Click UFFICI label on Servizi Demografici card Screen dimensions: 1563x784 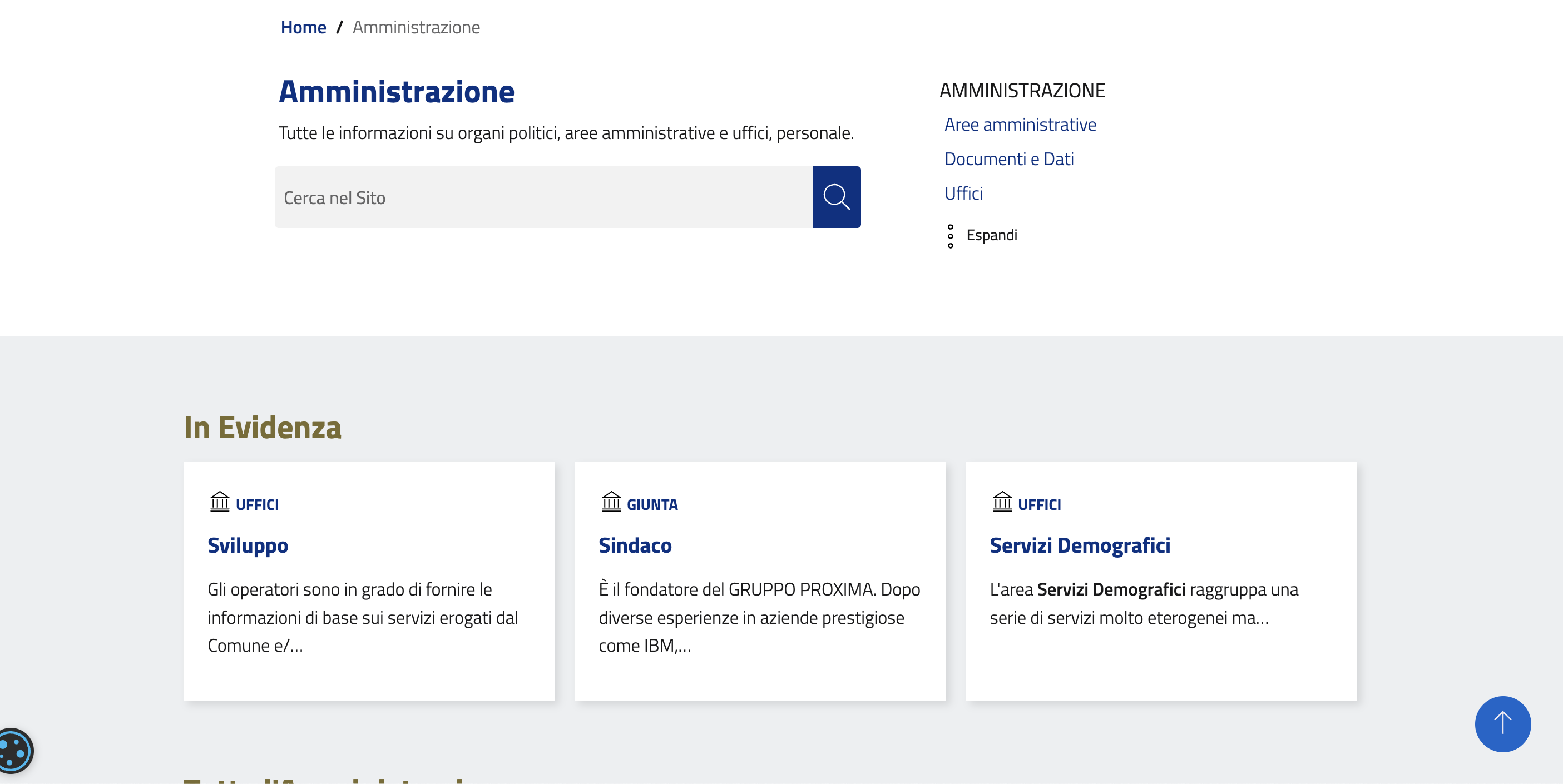[1039, 504]
